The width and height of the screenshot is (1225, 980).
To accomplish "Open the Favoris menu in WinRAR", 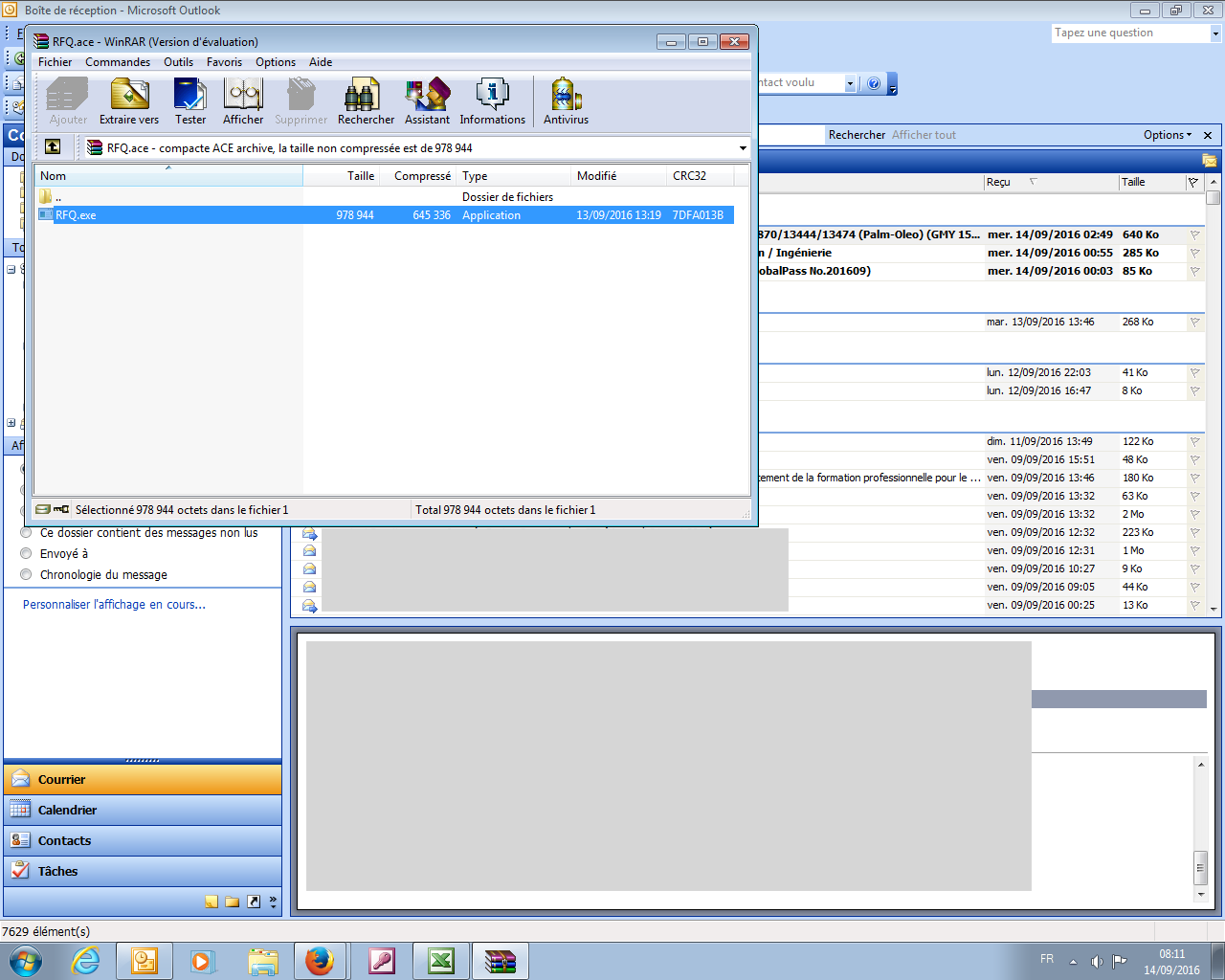I will 224,62.
